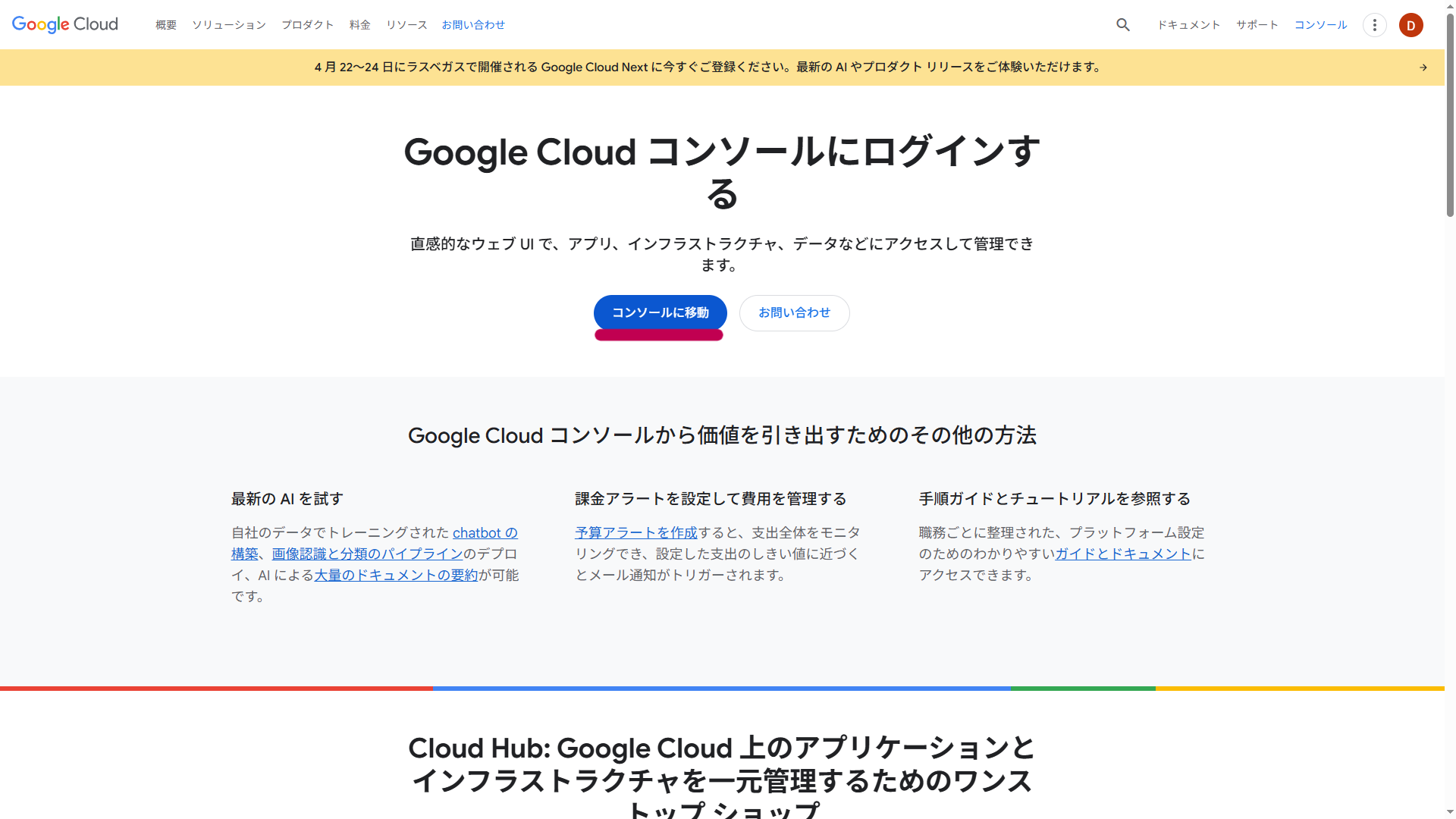Click scrollbar up arrow
1456x819 pixels.
1450,6
